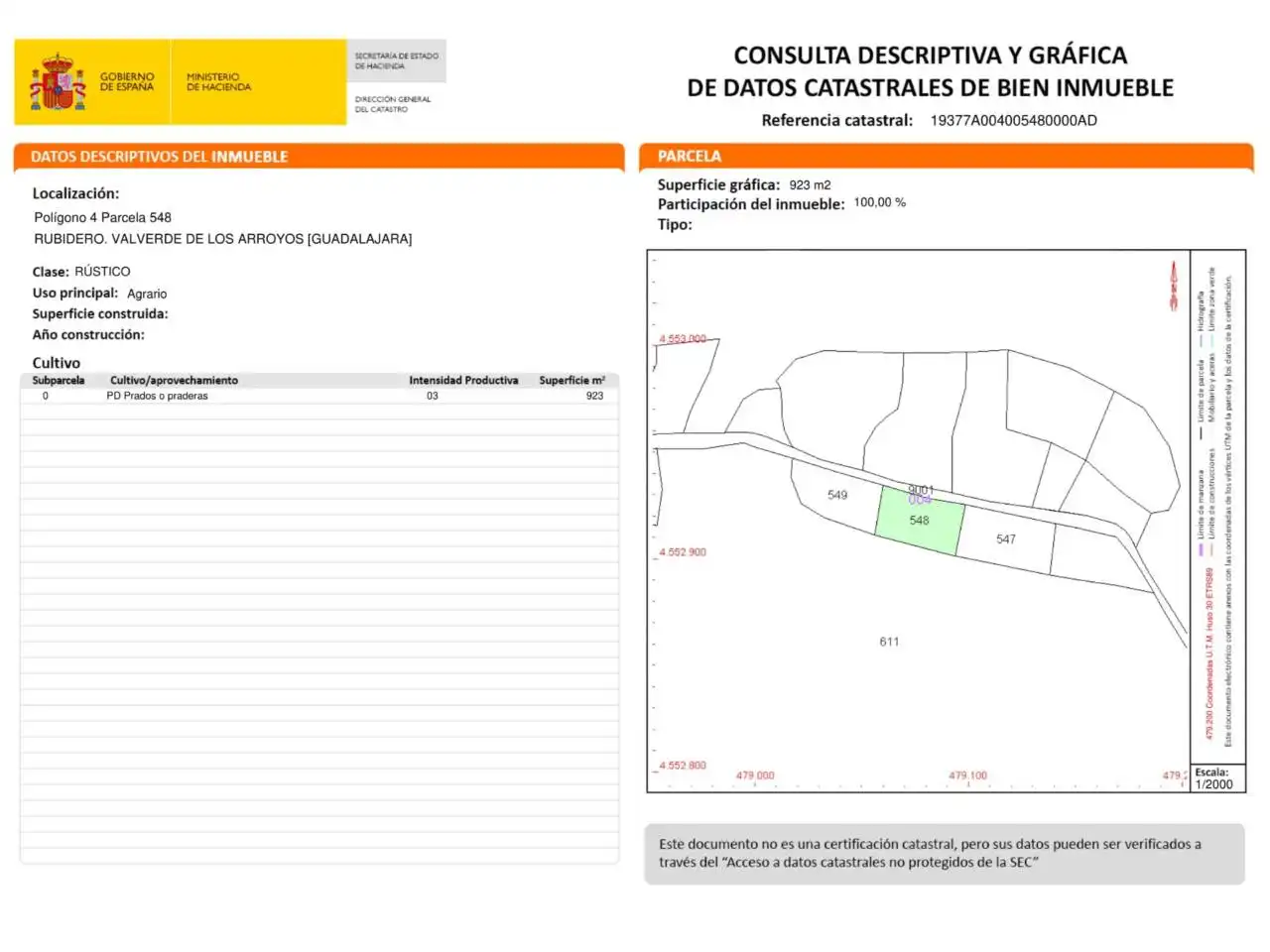
Task: Click the 'Subparcela' column header
Action: click(59, 380)
